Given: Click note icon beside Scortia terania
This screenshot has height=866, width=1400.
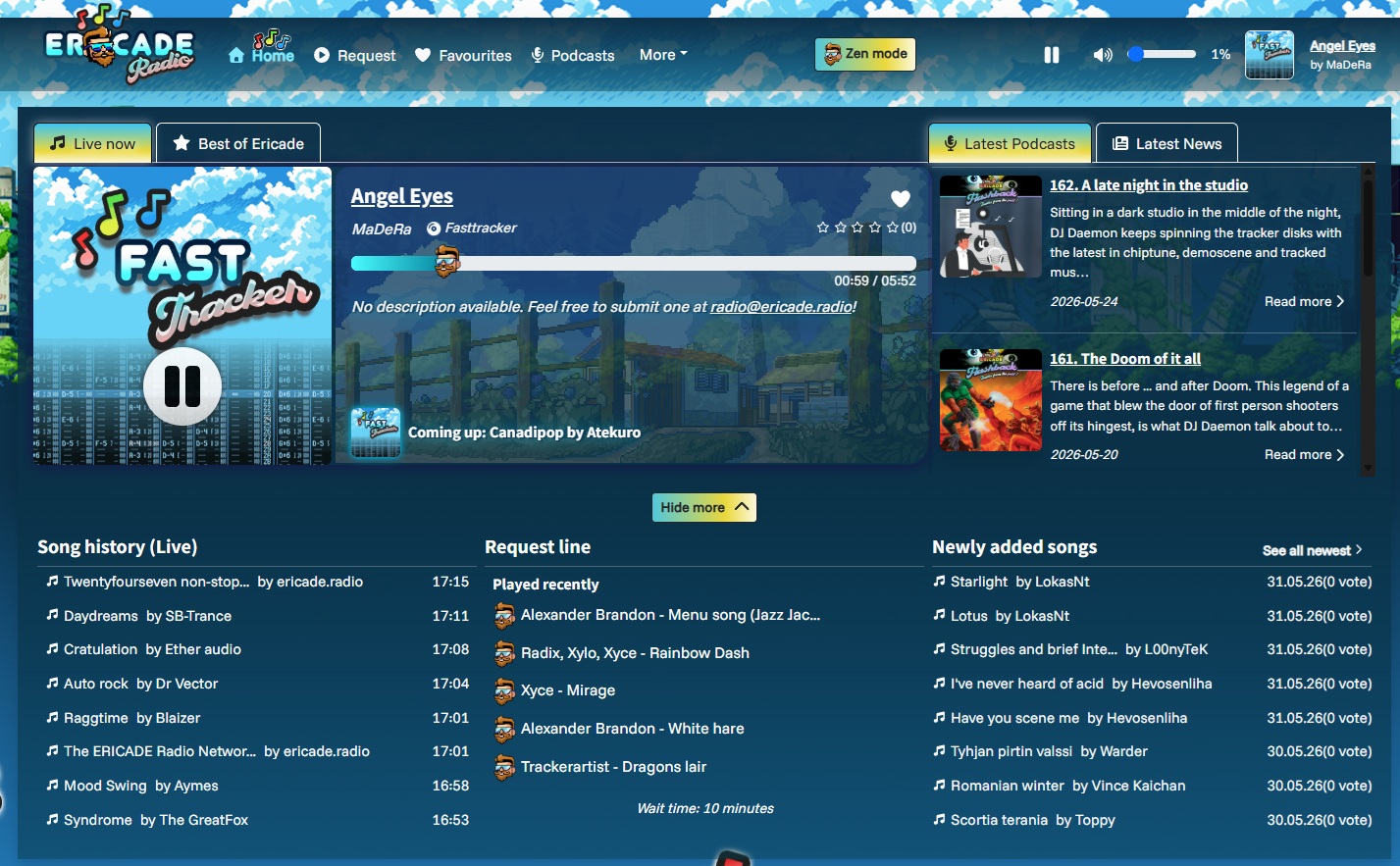Looking at the screenshot, I should (x=939, y=819).
